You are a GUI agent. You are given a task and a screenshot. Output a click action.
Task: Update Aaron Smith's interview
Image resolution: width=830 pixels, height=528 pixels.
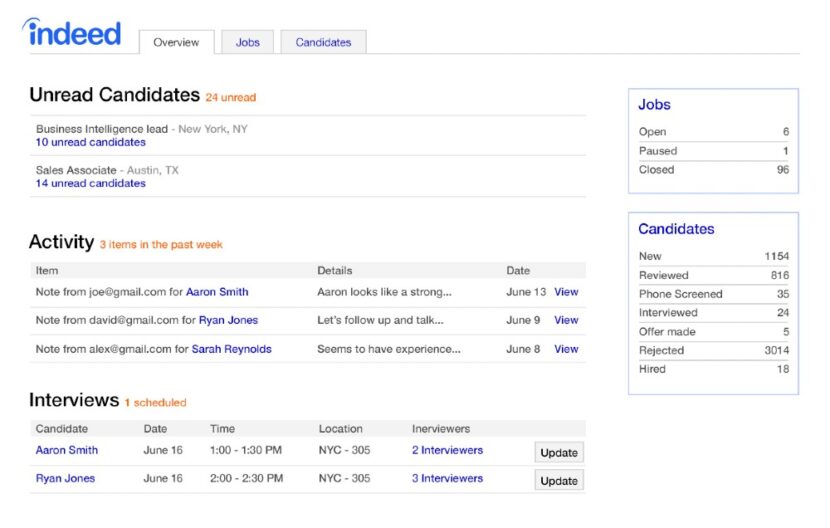point(558,452)
